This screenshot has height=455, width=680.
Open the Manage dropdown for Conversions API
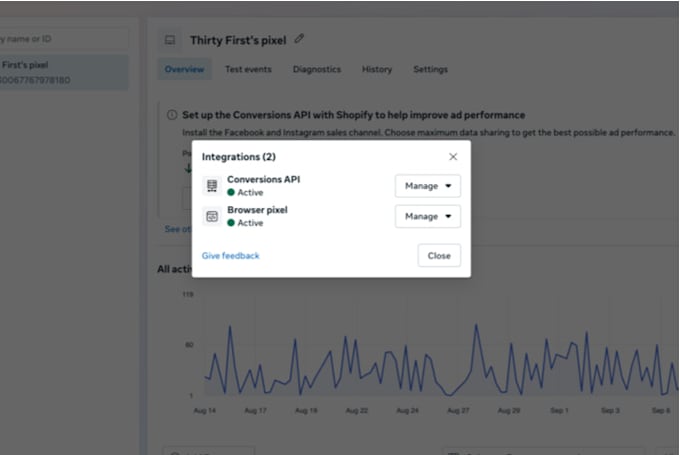pos(428,186)
